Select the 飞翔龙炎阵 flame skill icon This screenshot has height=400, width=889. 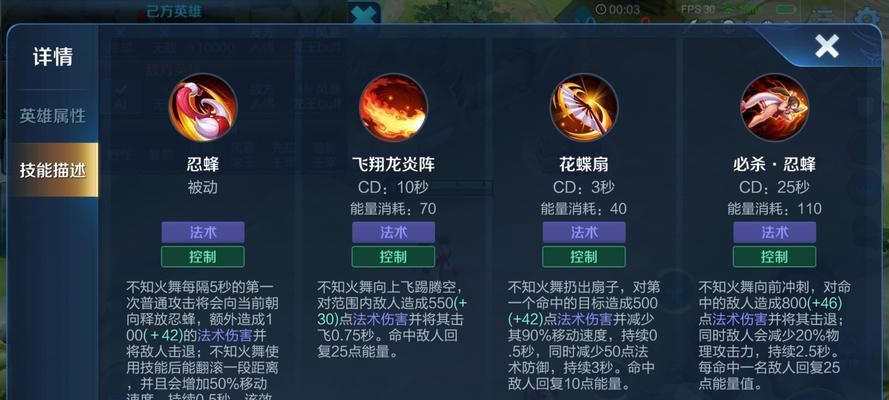393,108
